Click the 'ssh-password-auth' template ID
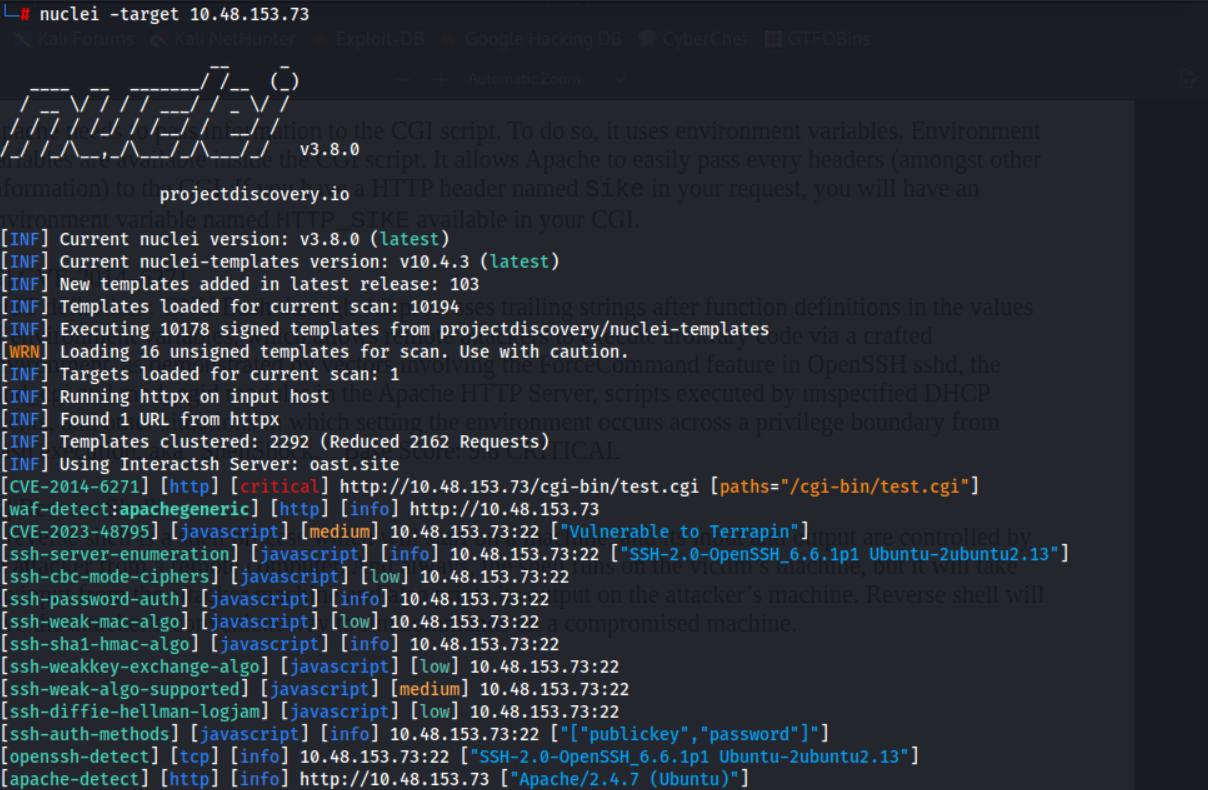 point(95,599)
